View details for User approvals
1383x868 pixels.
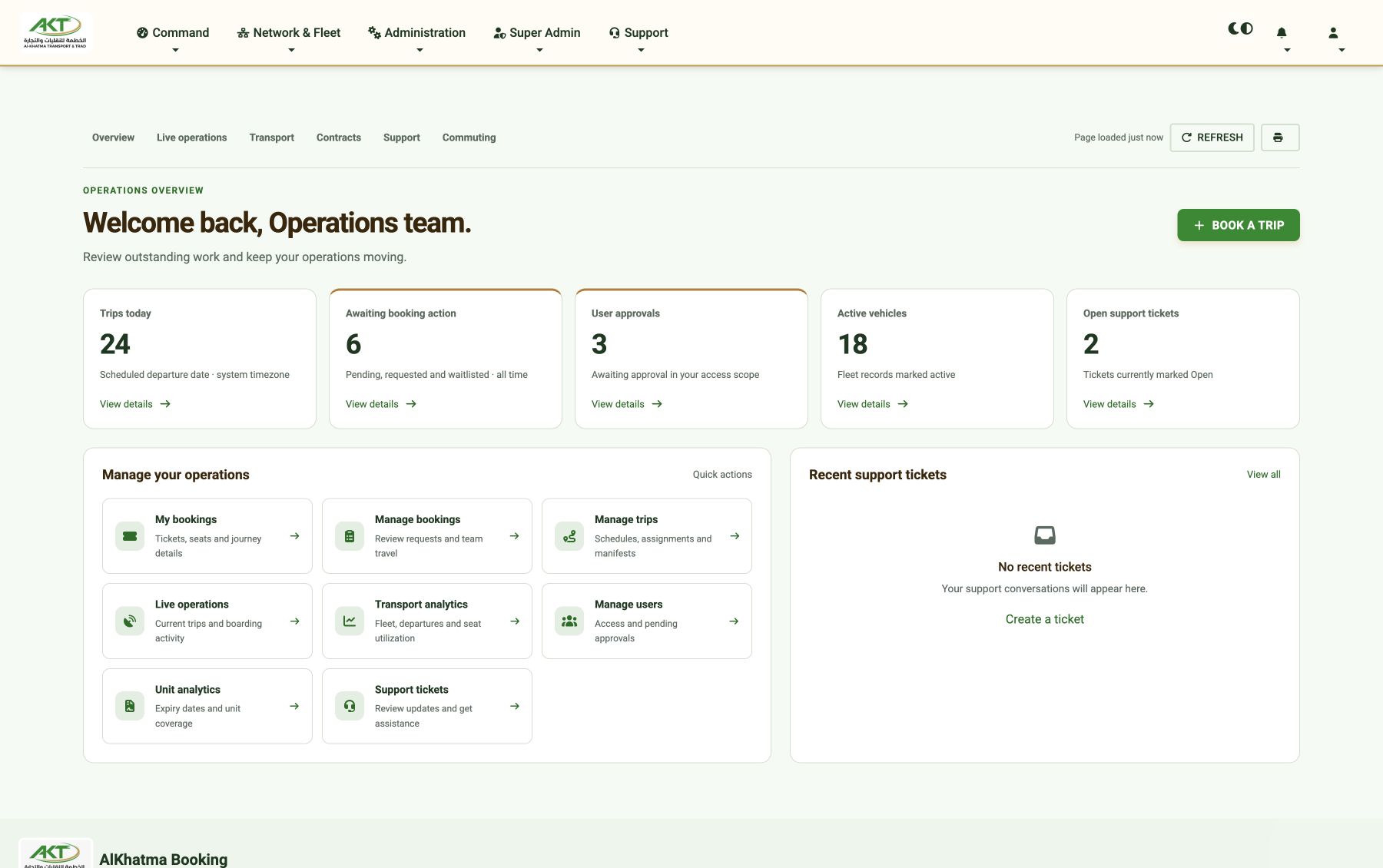click(627, 404)
